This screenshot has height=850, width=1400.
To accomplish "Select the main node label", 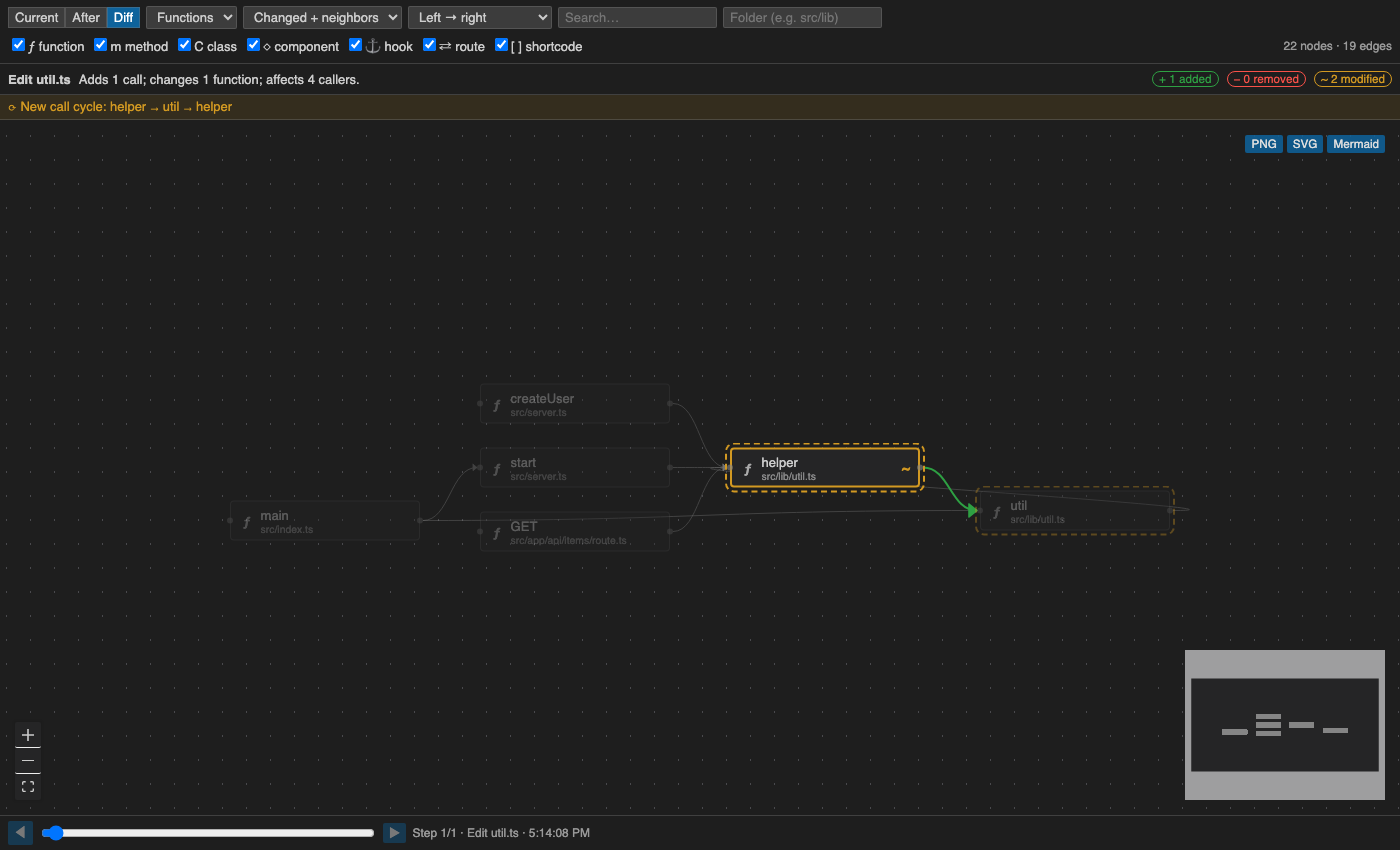I will tap(274, 515).
